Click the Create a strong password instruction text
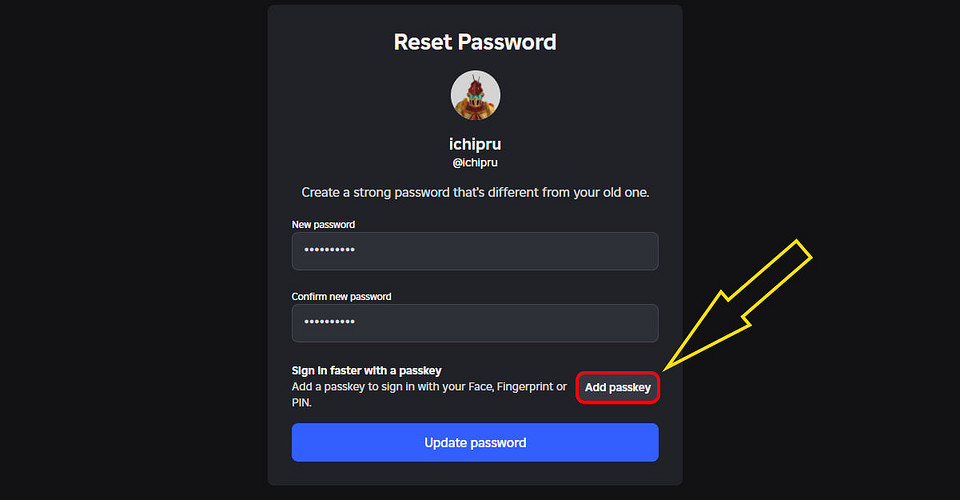Image resolution: width=960 pixels, height=500 pixels. tap(475, 192)
